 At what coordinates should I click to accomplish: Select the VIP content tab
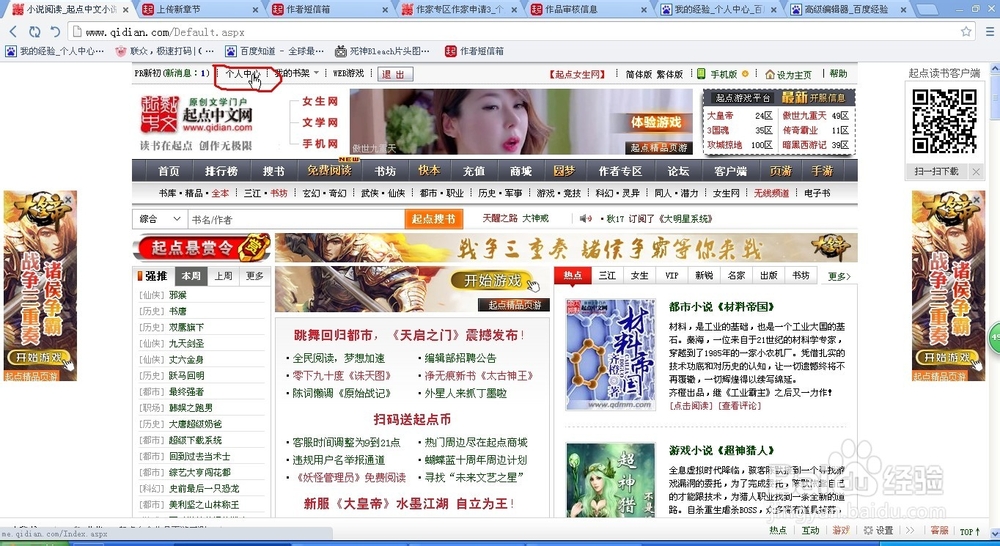point(672,276)
